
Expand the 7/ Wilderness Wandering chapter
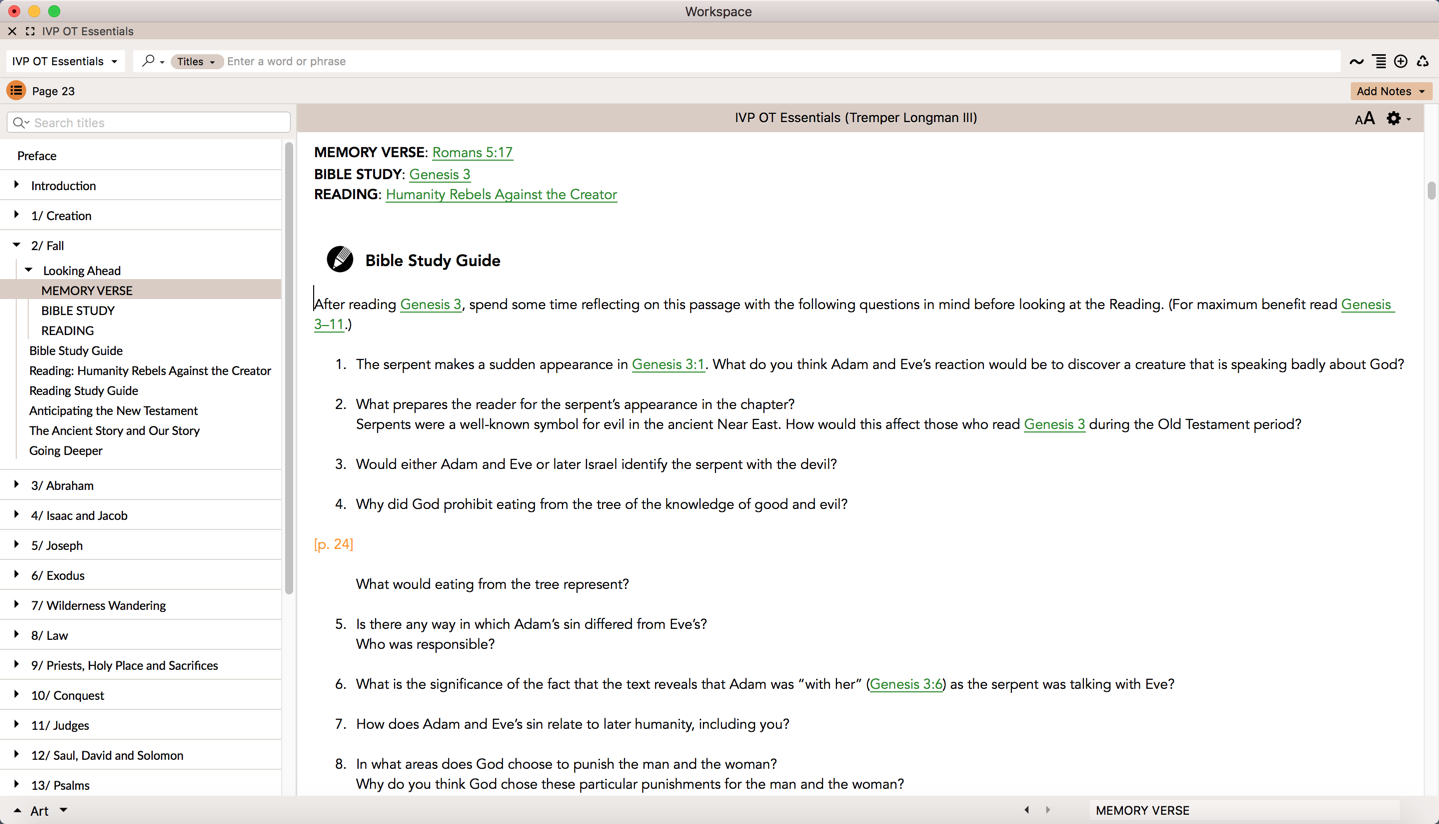pos(16,605)
